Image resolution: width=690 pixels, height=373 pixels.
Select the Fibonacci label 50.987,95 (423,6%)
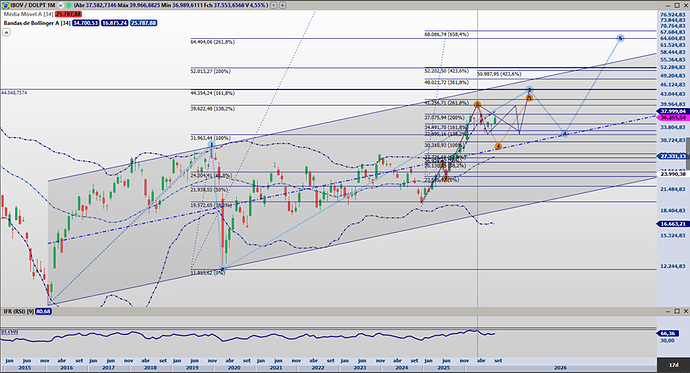tap(499, 74)
